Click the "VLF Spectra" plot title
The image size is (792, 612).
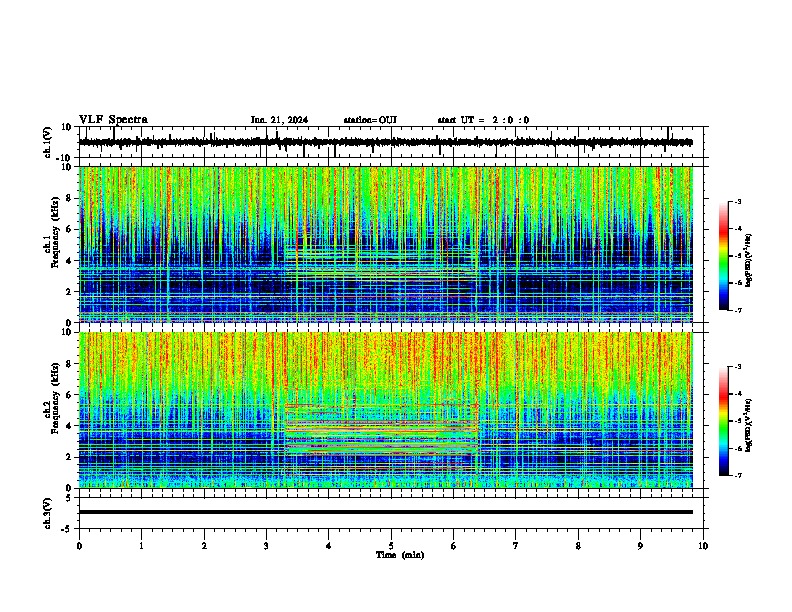[x=114, y=119]
